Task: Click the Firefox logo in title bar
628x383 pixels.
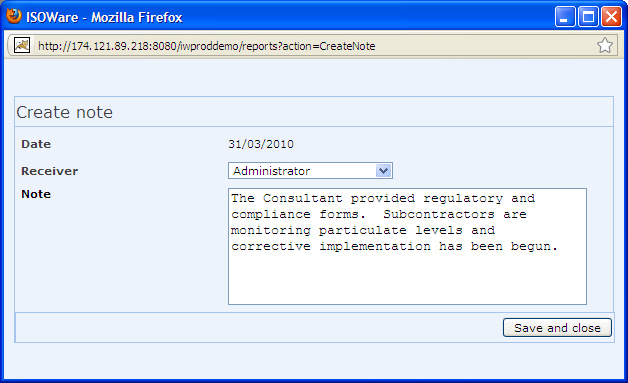Action: click(x=14, y=16)
